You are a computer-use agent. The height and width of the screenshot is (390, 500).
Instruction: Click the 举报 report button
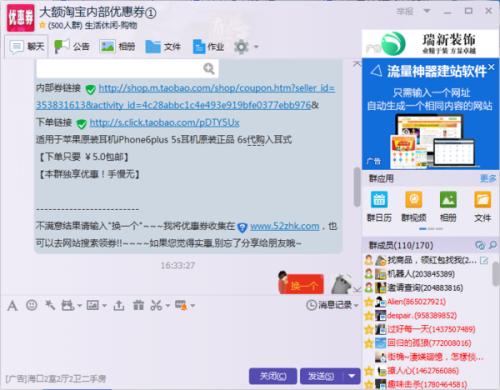click(x=405, y=11)
